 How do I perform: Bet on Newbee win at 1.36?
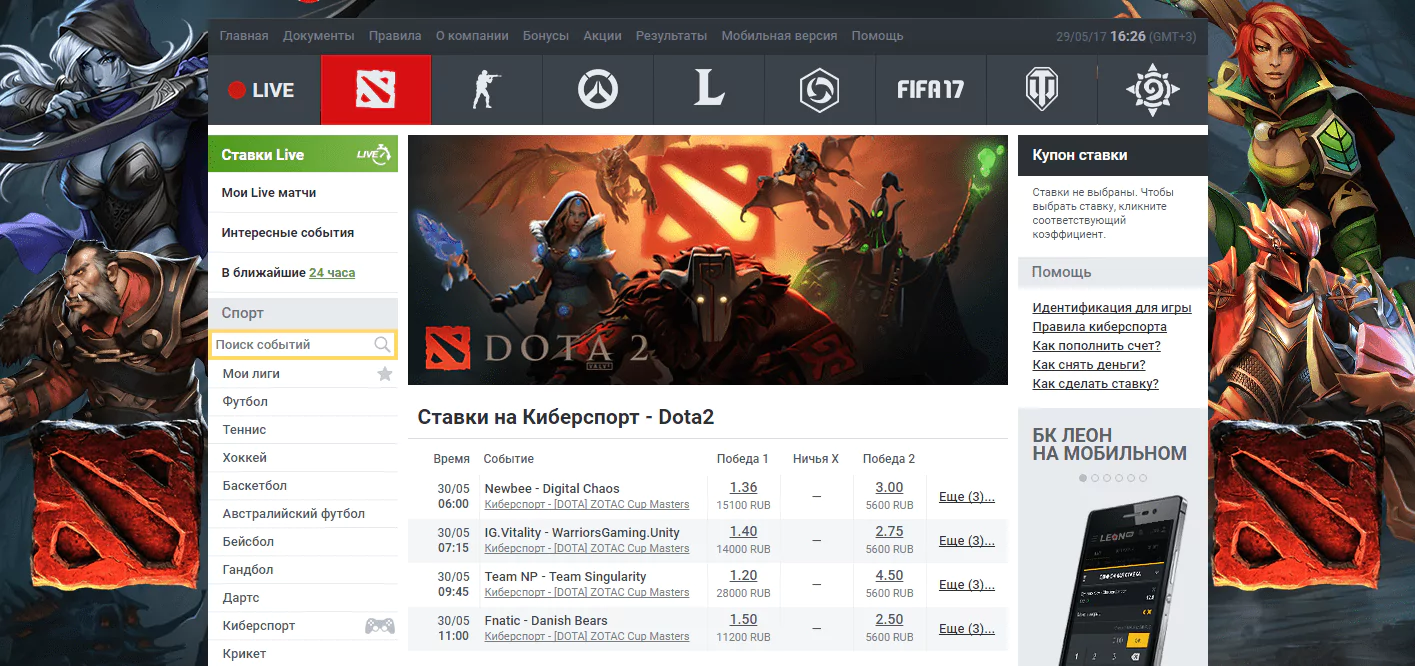click(x=743, y=487)
